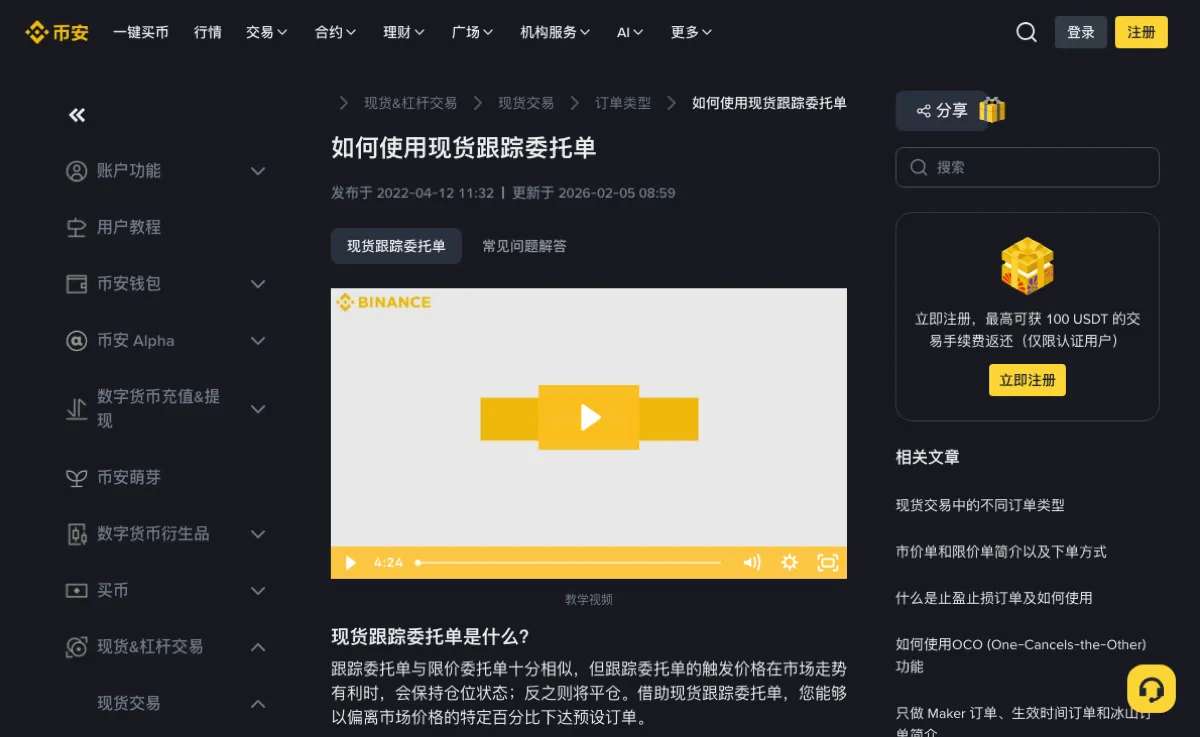Expand 数字货币充值&提现 section chevron
The height and width of the screenshot is (737, 1200).
point(258,409)
